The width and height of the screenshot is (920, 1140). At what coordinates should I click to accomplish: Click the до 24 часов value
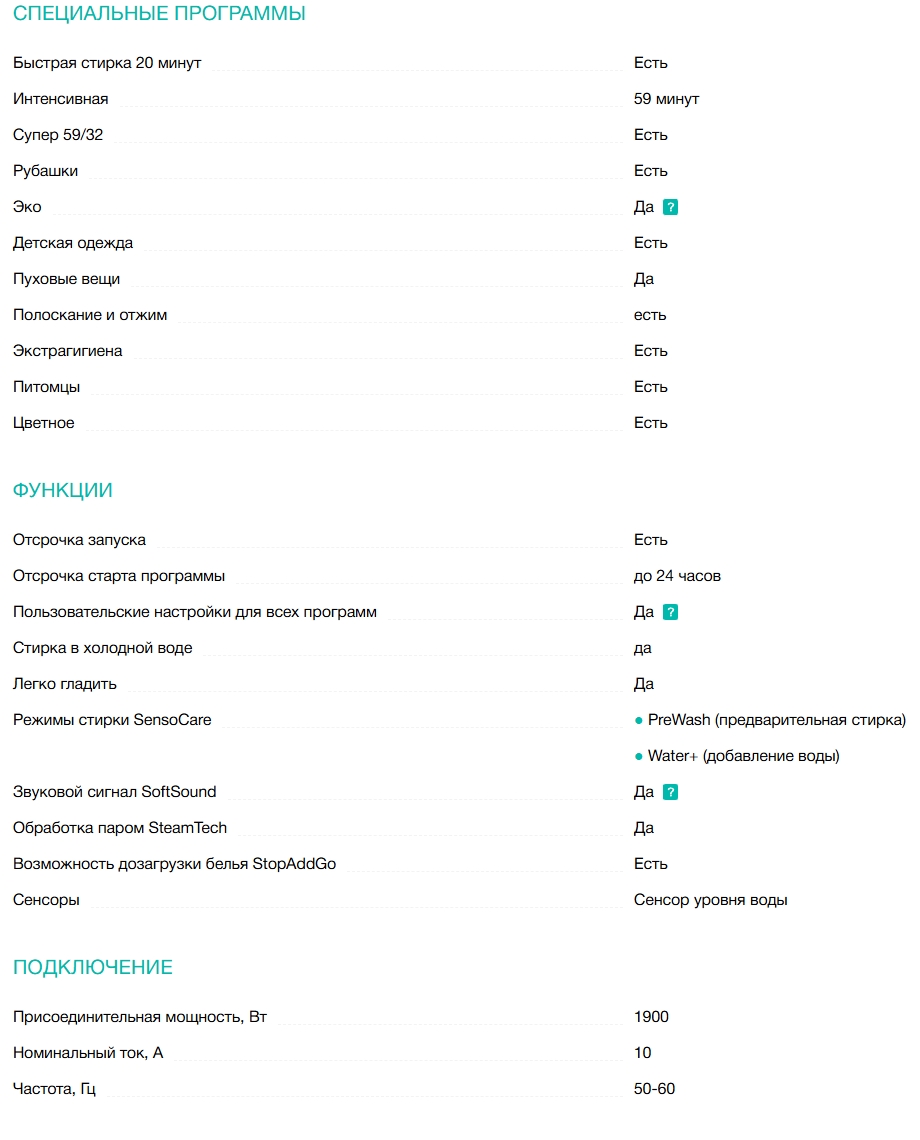pyautogui.click(x=677, y=576)
